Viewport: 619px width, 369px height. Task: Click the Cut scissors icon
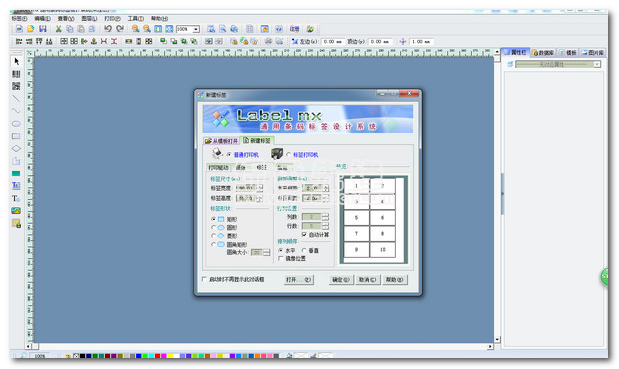(x=58, y=29)
